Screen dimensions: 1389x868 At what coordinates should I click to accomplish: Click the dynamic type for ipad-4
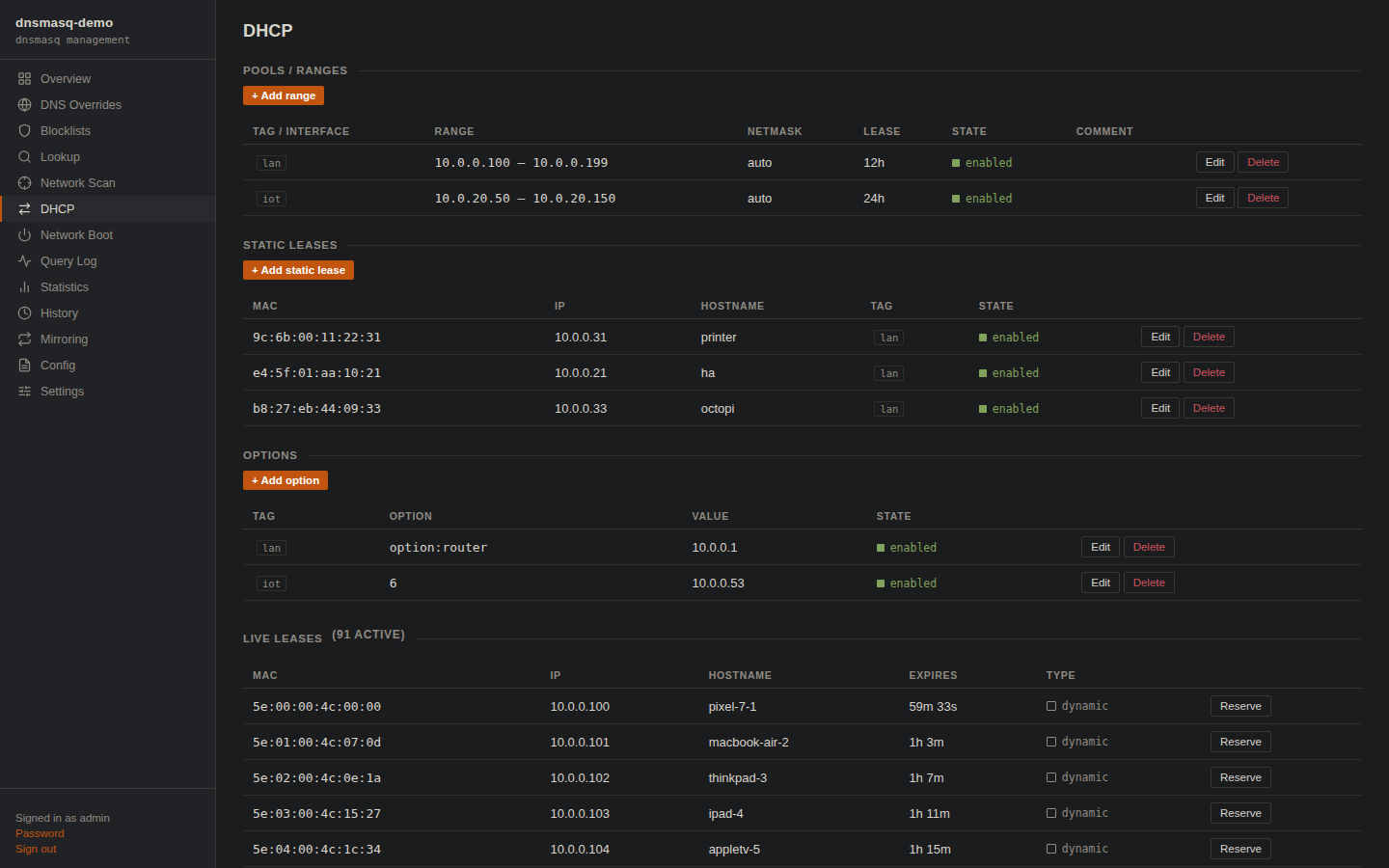click(1077, 813)
